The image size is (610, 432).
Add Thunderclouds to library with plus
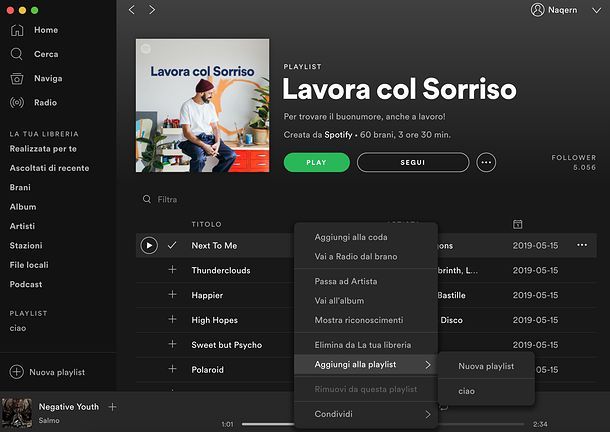172,270
